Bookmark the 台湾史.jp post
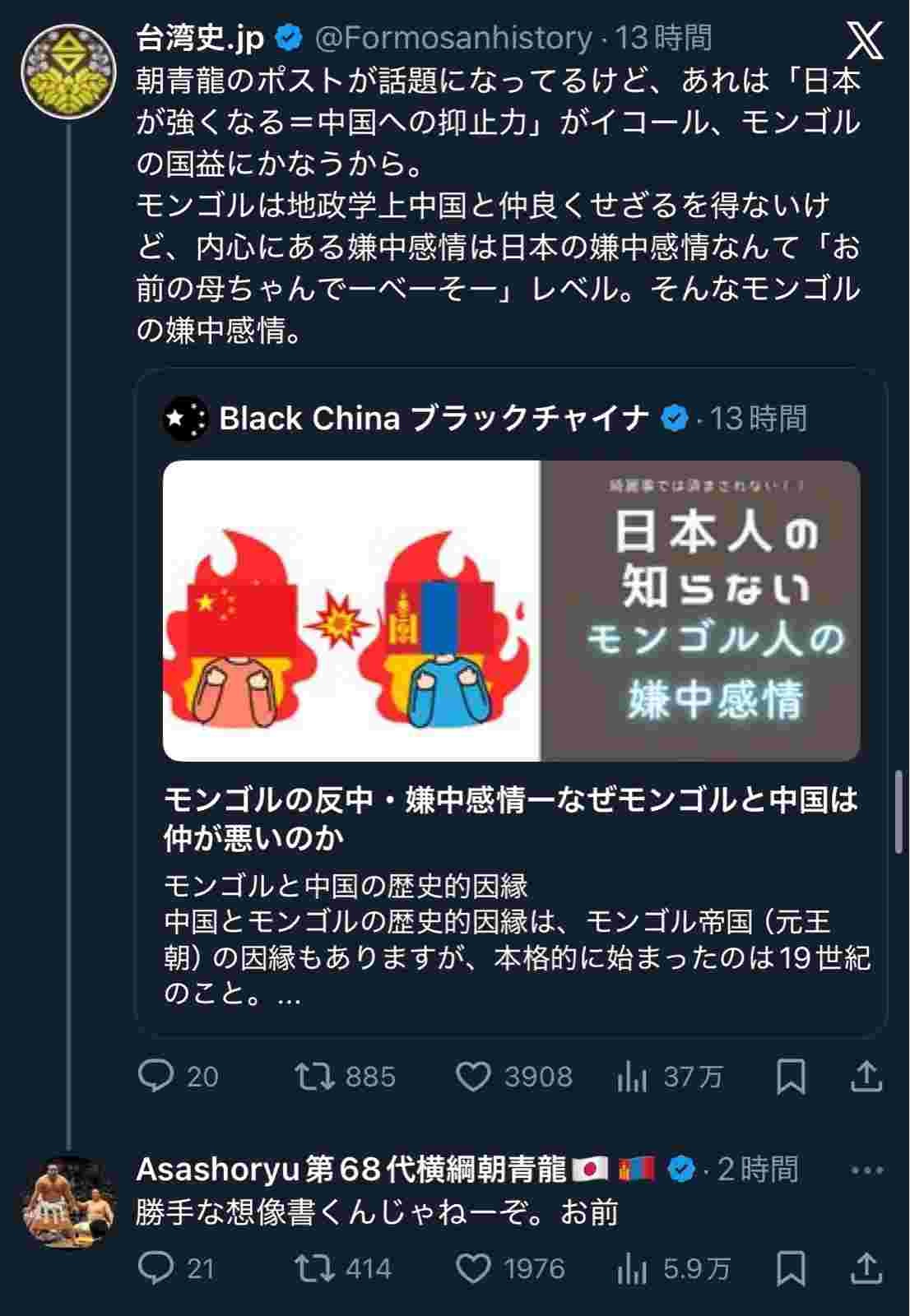Image resolution: width=910 pixels, height=1316 pixels. (x=791, y=1077)
